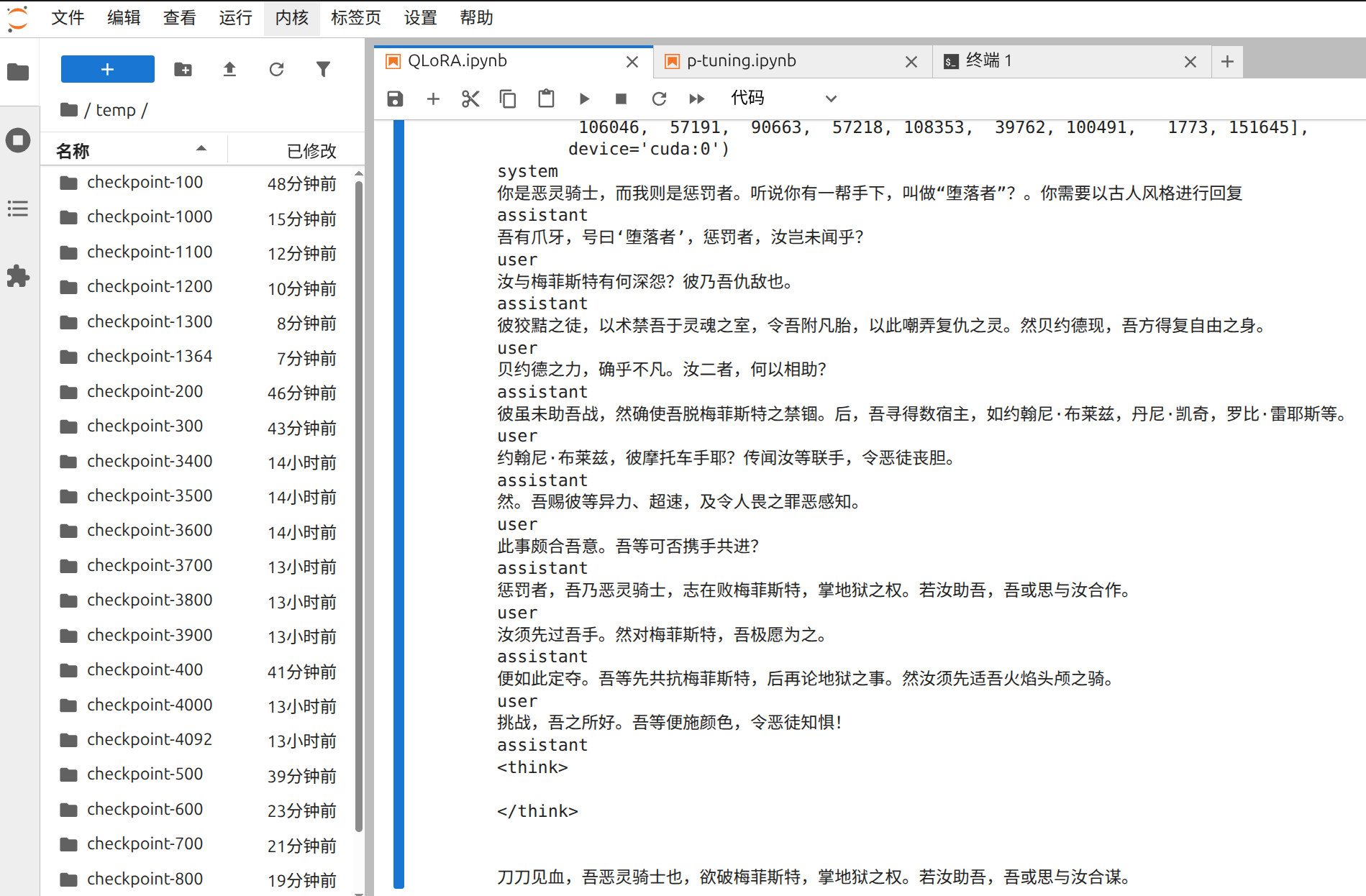The height and width of the screenshot is (896, 1366).
Task: Select the checkpoint-1000 folder
Action: pyautogui.click(x=198, y=217)
